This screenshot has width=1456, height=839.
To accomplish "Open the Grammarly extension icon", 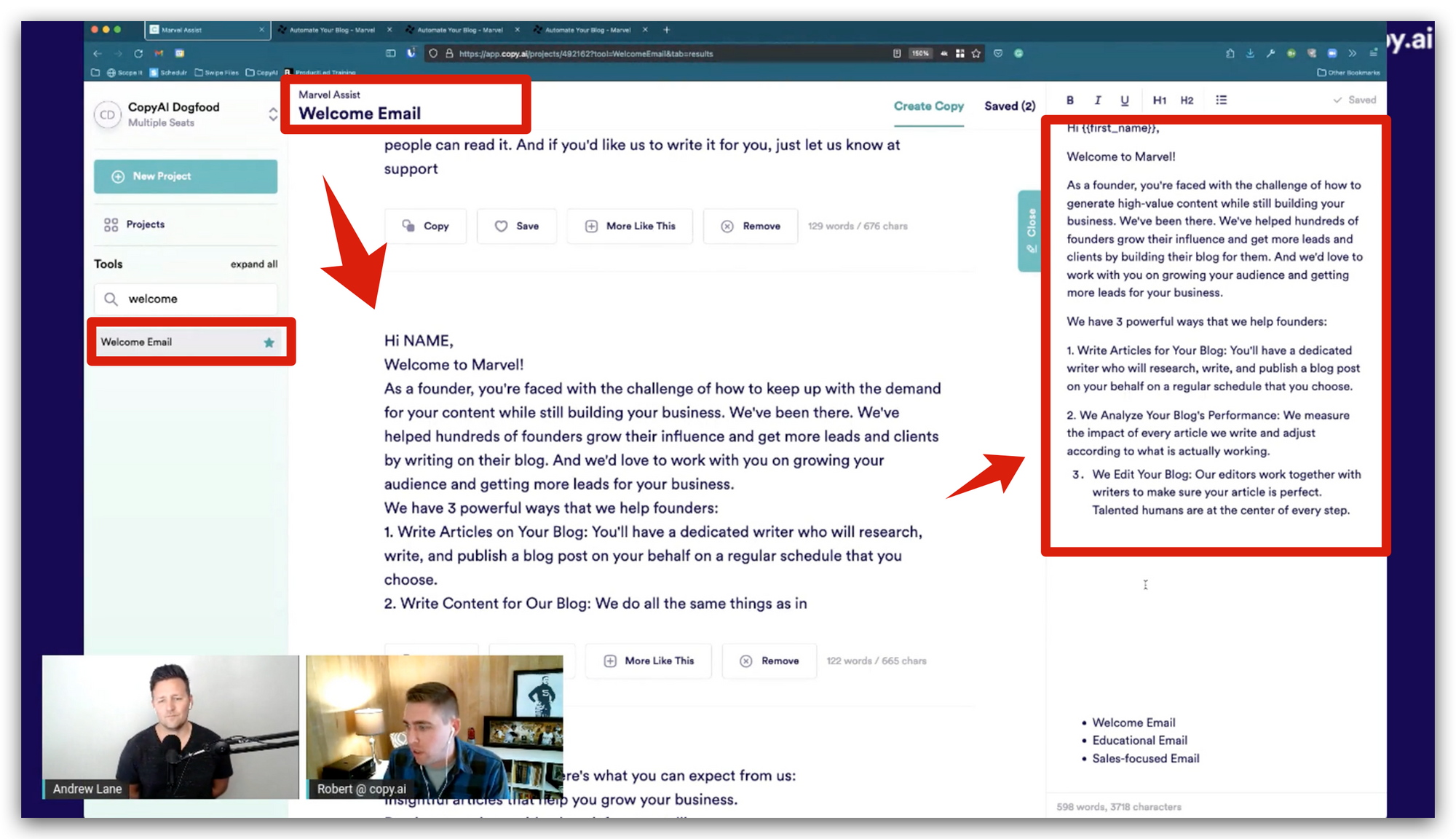I will click(1018, 53).
